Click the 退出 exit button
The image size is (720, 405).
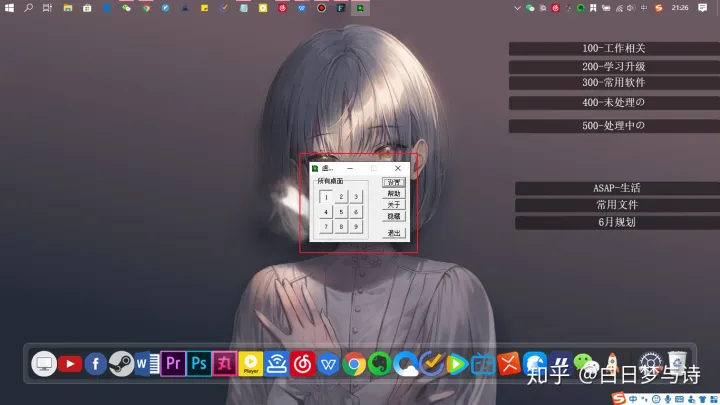(394, 233)
